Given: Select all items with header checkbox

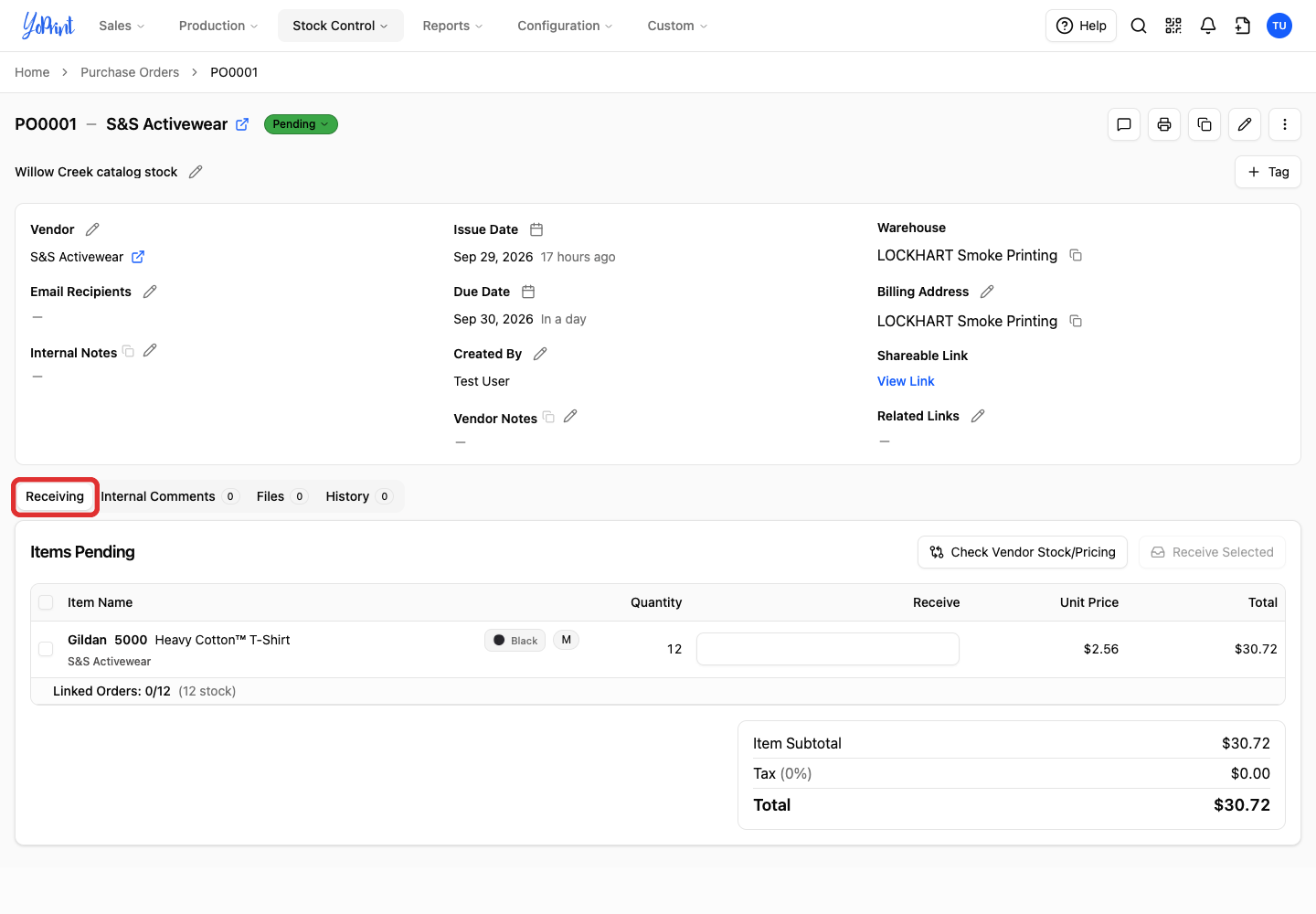Looking at the screenshot, I should tap(46, 602).
